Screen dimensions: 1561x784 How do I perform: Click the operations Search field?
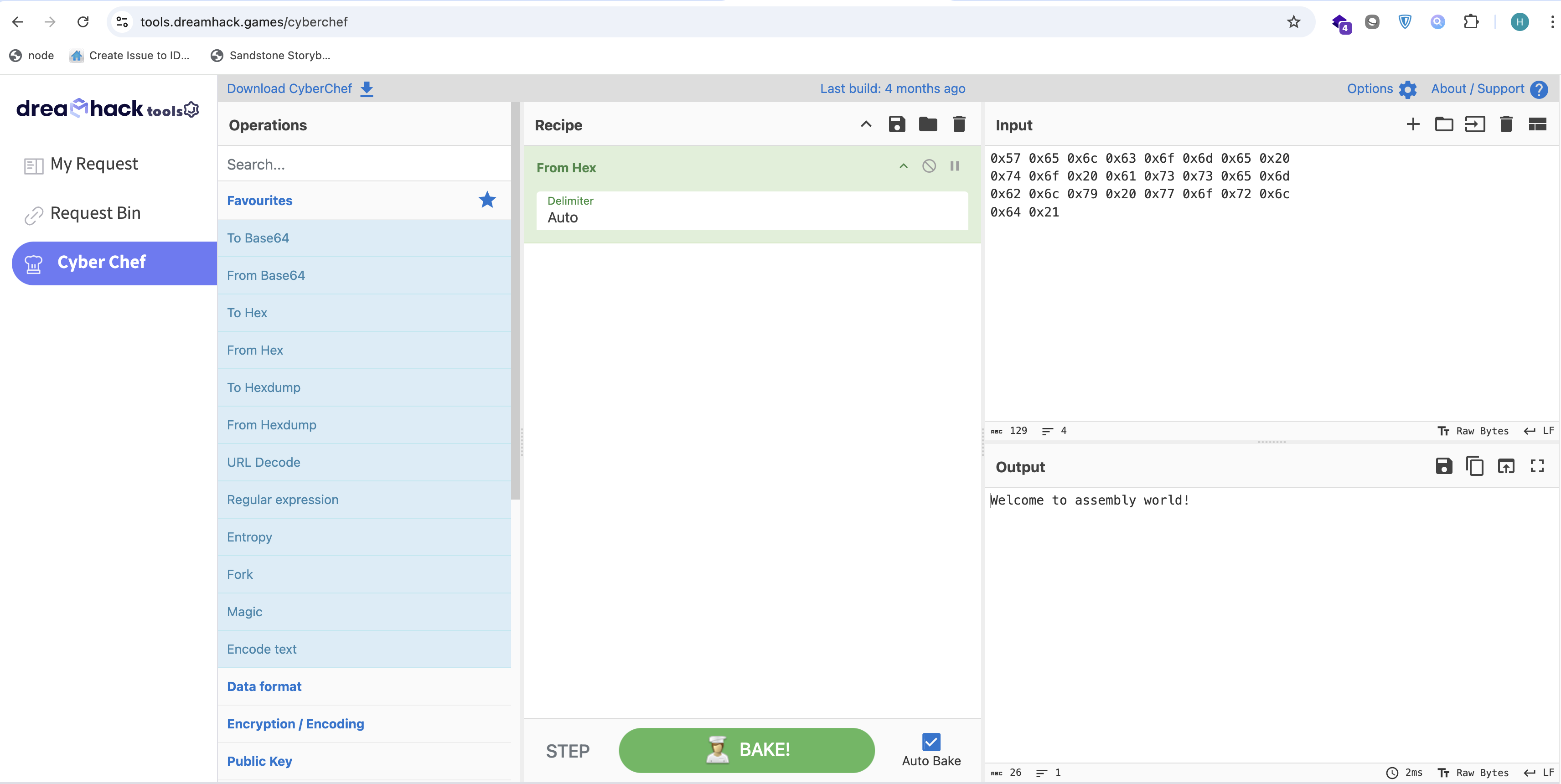point(364,164)
